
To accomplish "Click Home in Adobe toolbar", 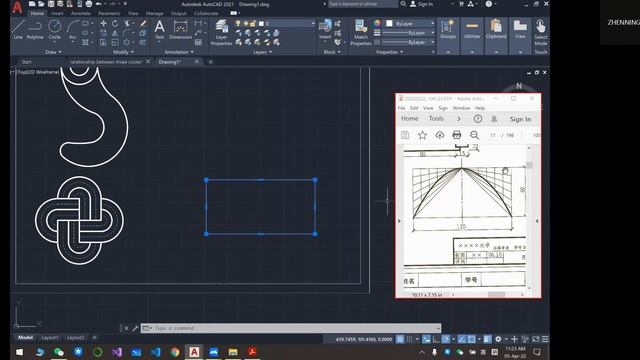I will pos(409,119).
